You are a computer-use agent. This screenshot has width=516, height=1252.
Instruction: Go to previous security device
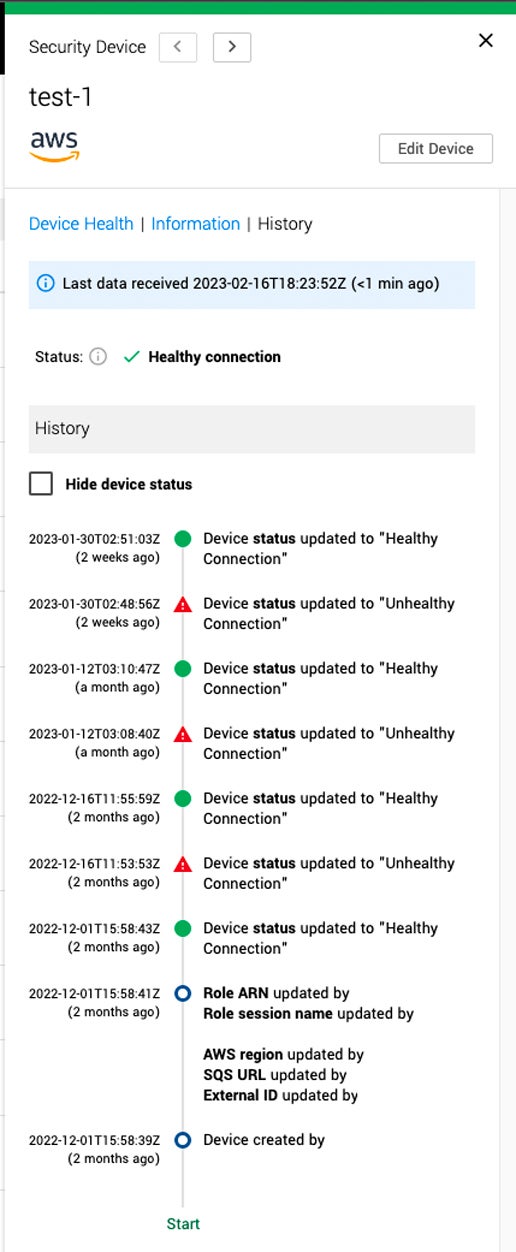click(x=179, y=46)
